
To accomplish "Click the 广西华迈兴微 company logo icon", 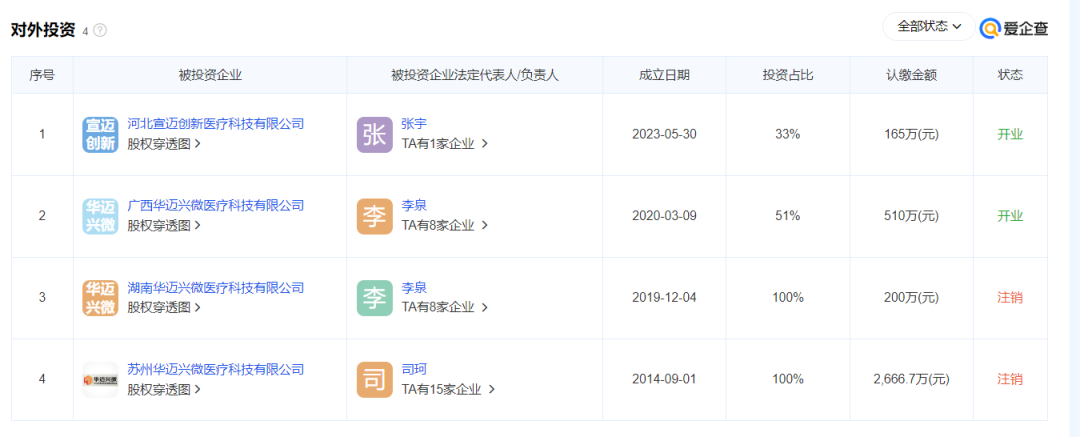I will pyautogui.click(x=100, y=216).
